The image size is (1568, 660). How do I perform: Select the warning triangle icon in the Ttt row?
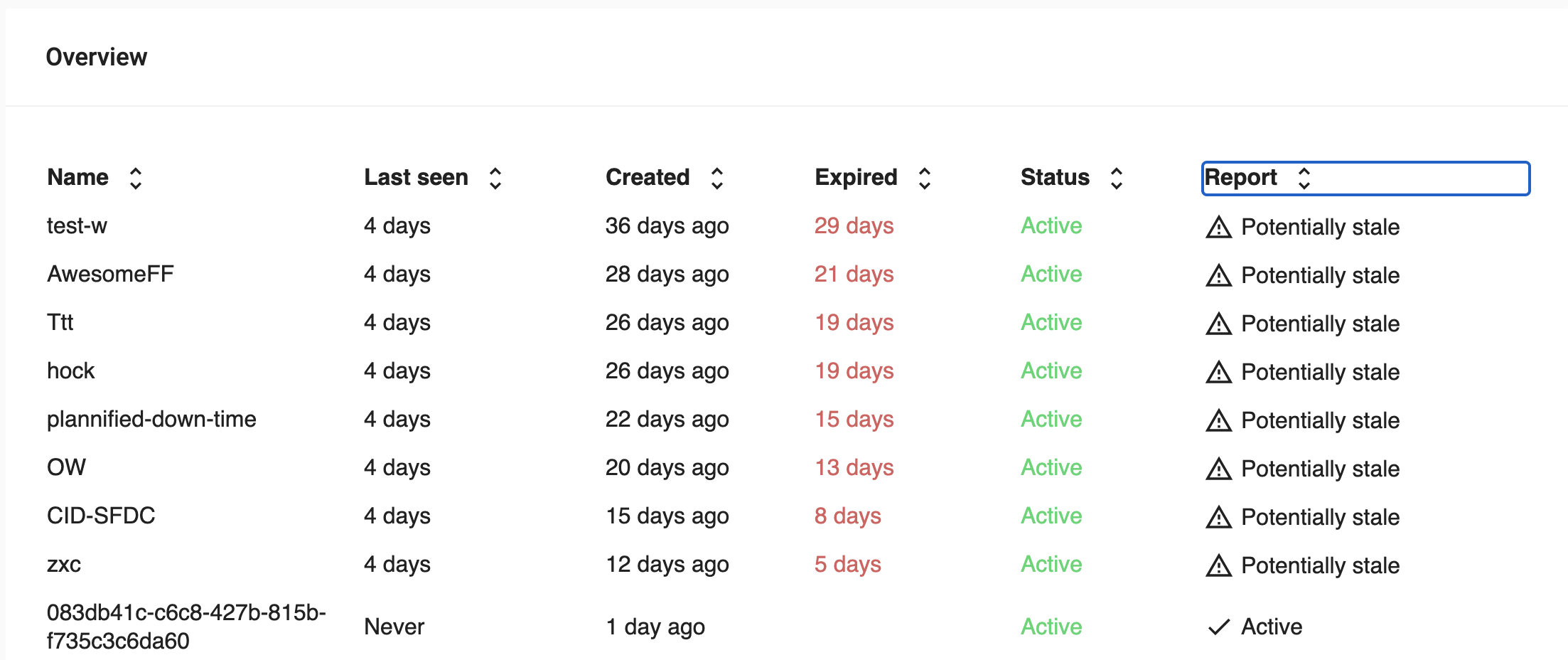1219,323
